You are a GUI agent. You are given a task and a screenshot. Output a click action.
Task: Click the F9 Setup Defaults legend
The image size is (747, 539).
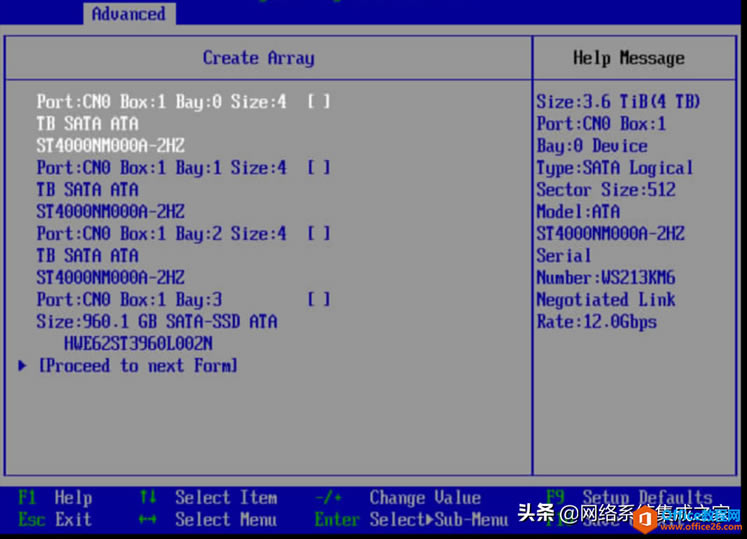click(629, 498)
